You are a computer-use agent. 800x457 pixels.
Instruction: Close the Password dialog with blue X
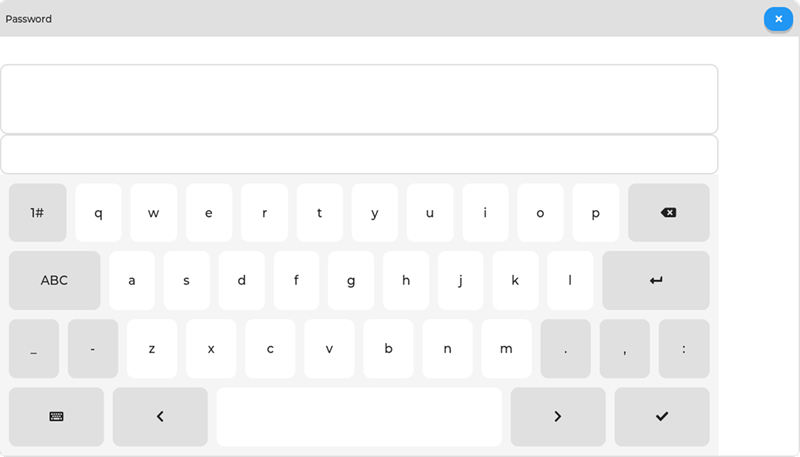coord(778,19)
